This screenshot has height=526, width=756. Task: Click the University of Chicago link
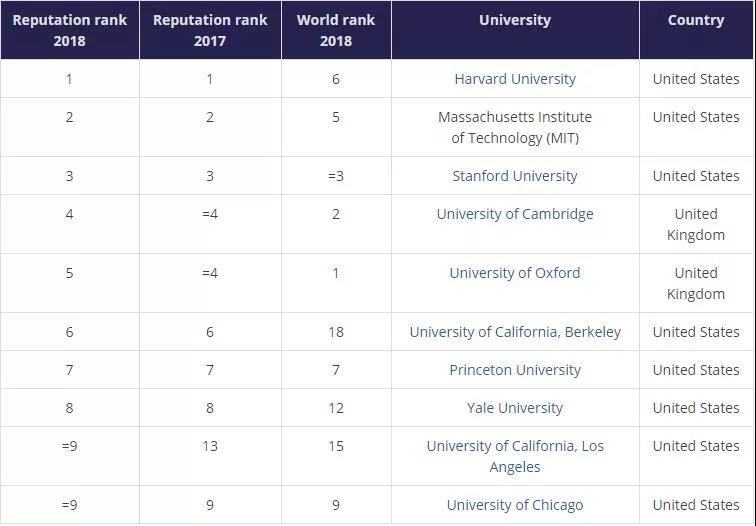click(x=515, y=505)
